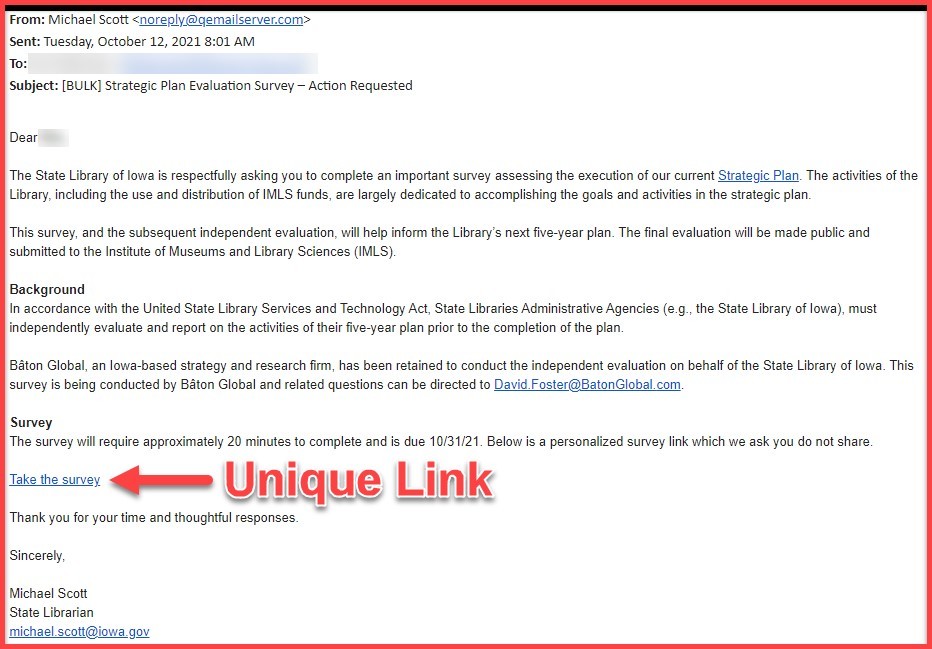Click the bold Survey heading
932x649 pixels.
point(31,423)
